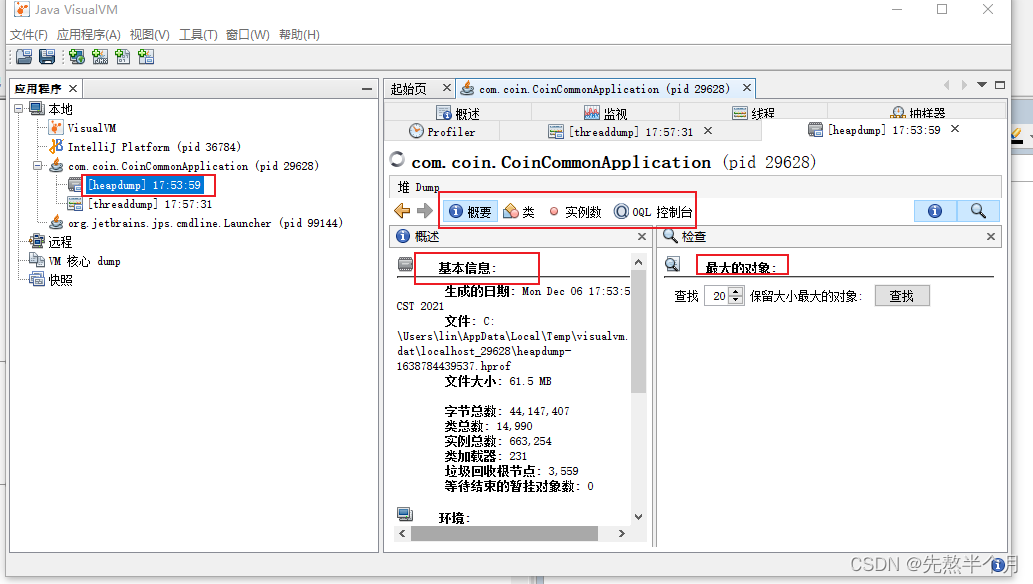Close the 检查 section panel
This screenshot has height=584, width=1033.
point(991,236)
